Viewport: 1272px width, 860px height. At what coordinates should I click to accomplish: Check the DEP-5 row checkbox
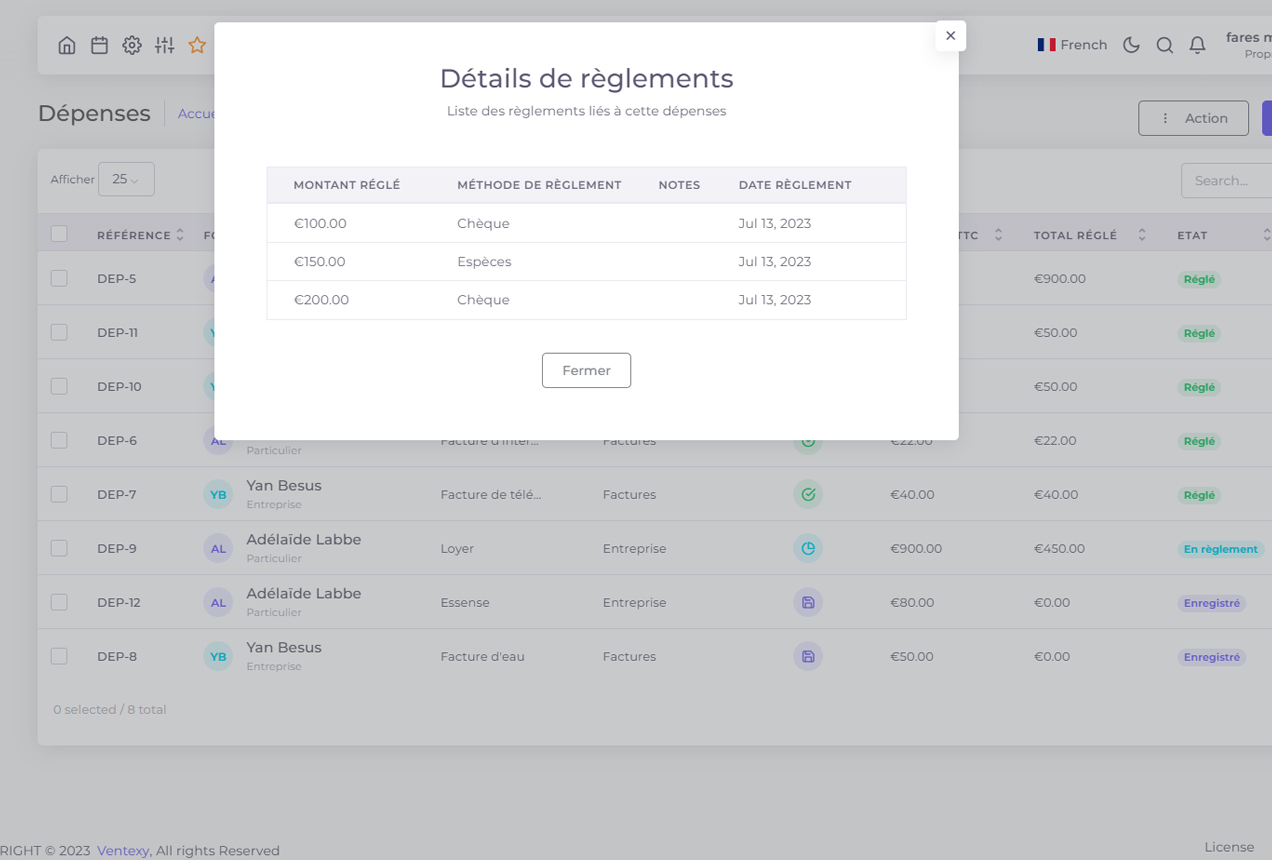coord(59,278)
